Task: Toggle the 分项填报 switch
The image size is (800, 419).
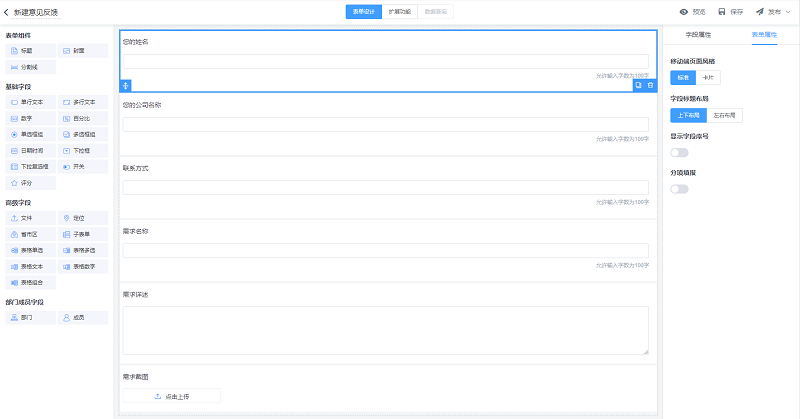Action: coord(679,188)
